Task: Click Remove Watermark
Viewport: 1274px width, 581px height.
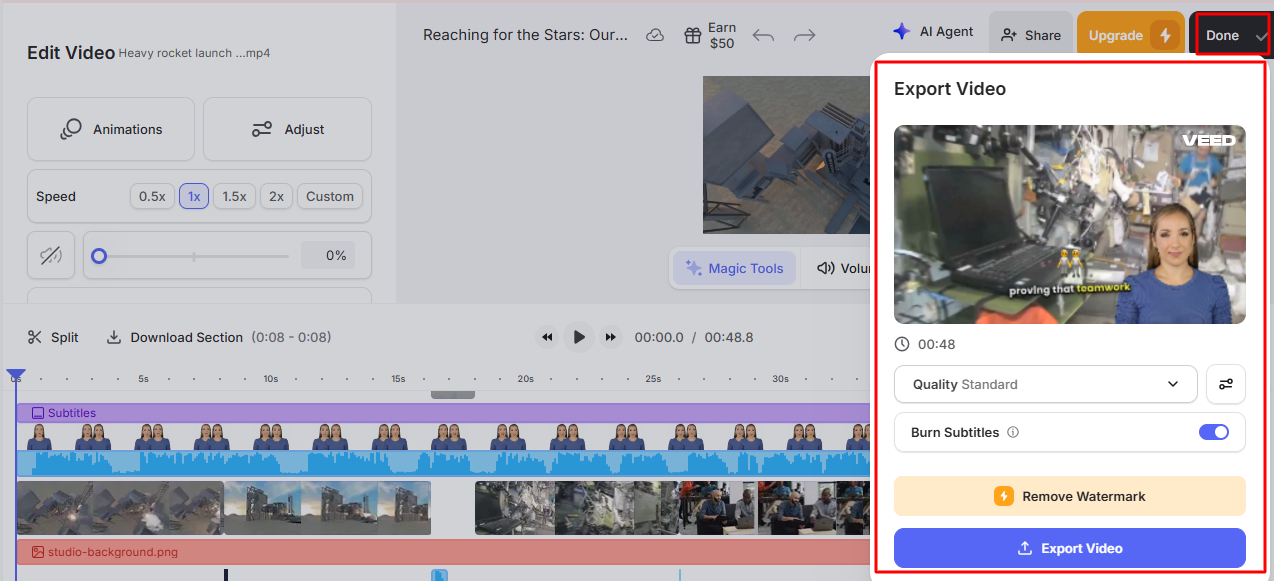Action: click(x=1069, y=496)
